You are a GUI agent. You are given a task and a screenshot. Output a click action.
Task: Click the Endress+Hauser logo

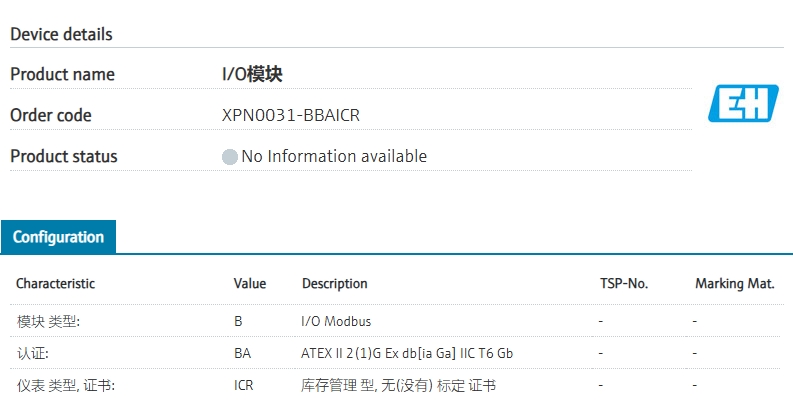pyautogui.click(x=740, y=103)
